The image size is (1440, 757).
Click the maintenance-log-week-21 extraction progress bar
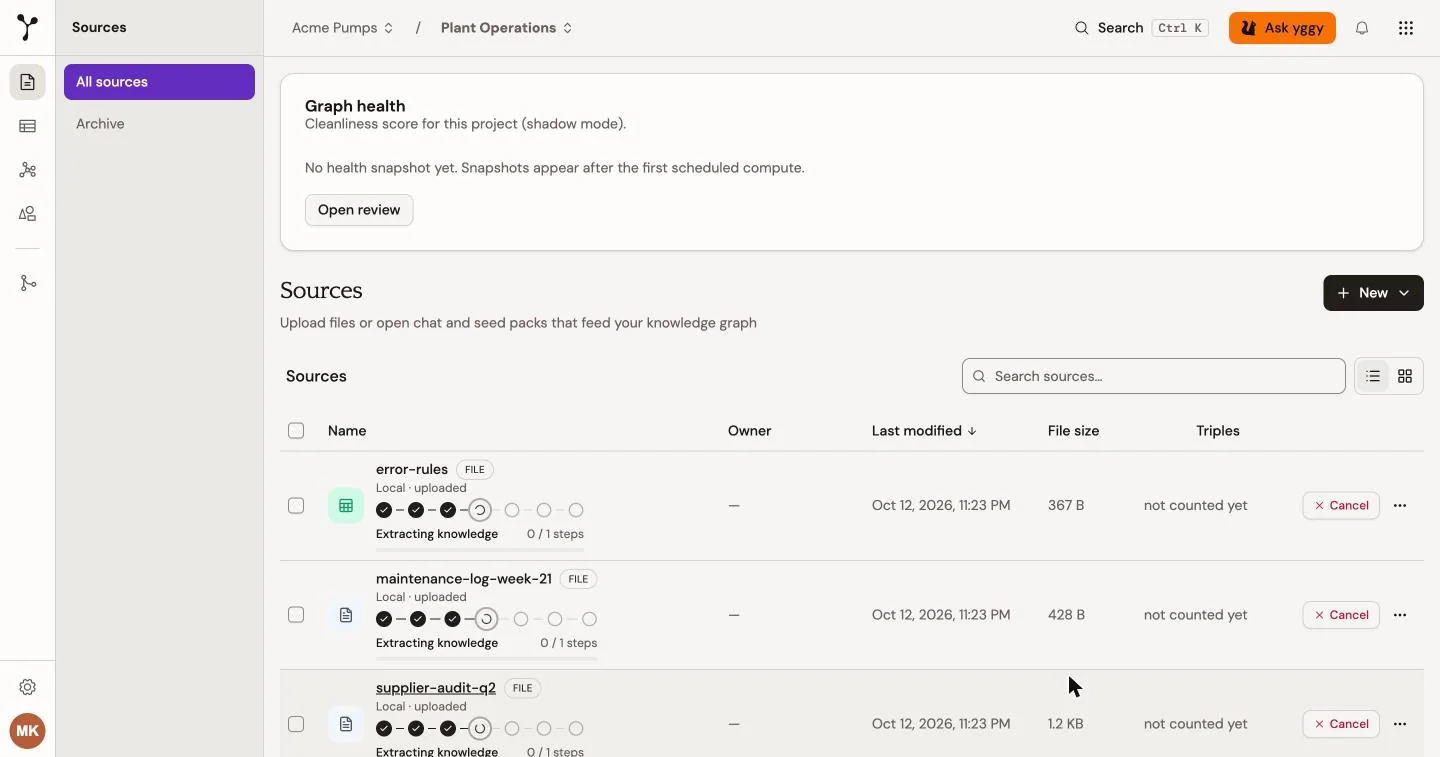[486, 657]
